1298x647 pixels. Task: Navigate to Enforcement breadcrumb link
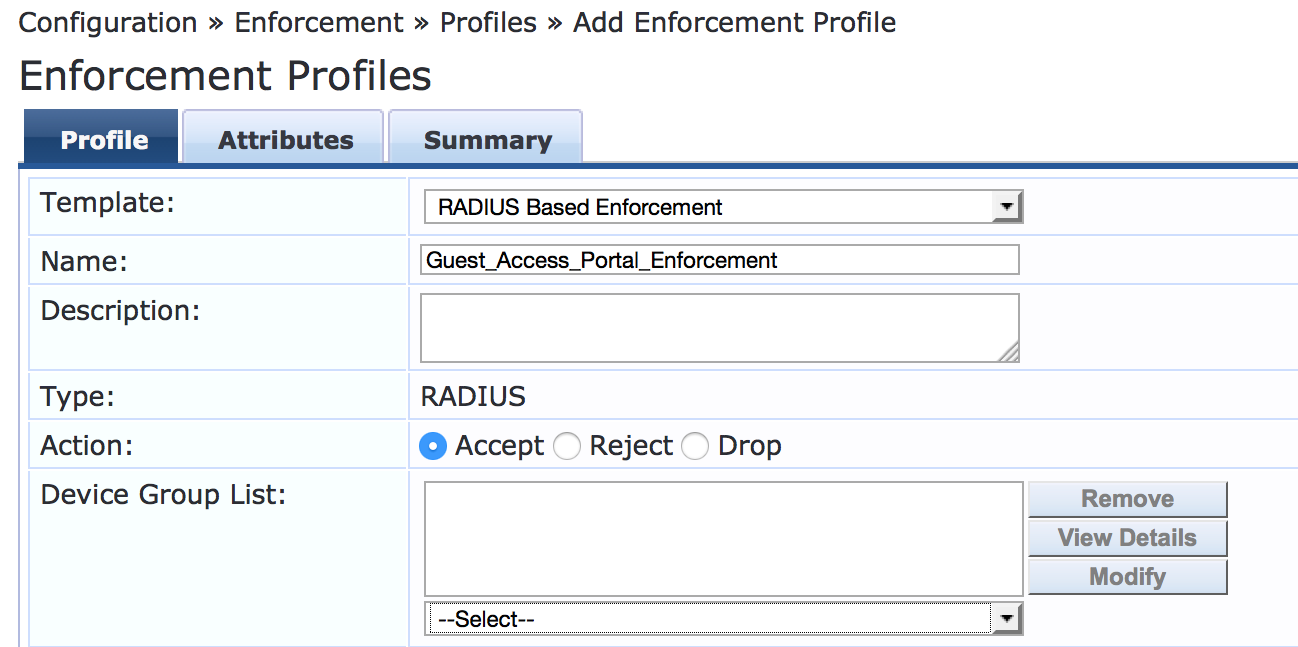click(319, 22)
